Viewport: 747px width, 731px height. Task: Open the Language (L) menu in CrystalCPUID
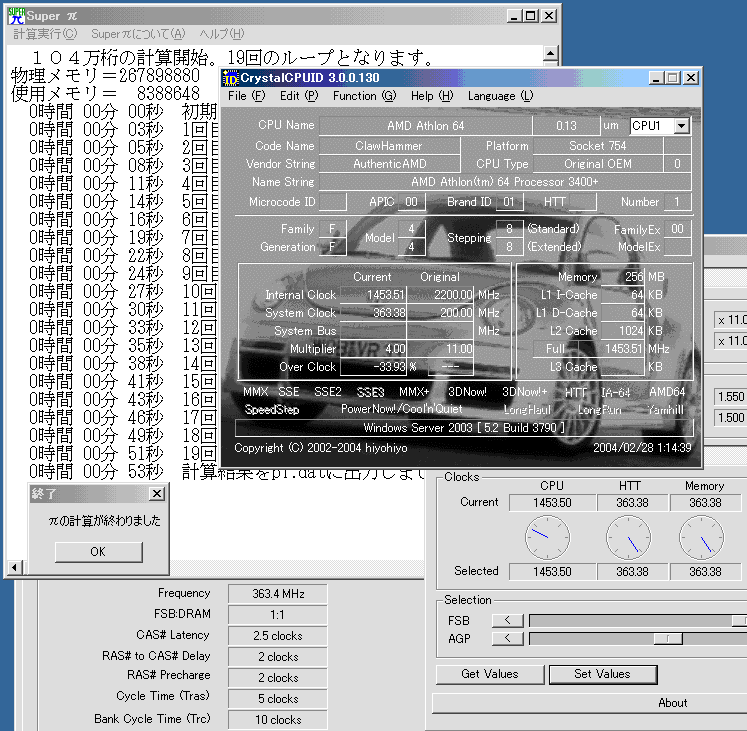tap(500, 96)
